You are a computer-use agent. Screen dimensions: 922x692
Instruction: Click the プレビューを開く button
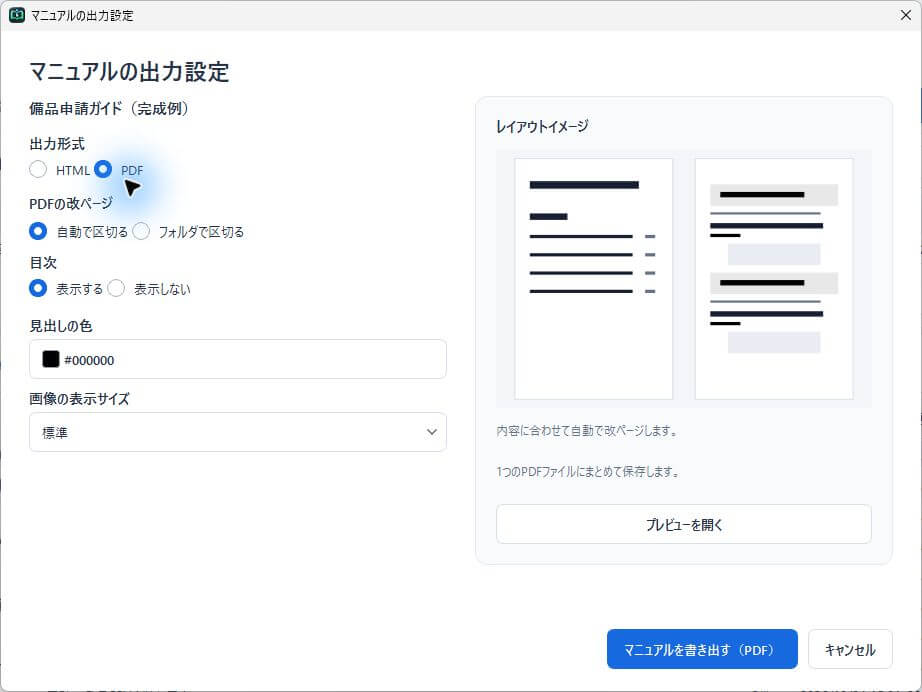coord(683,524)
